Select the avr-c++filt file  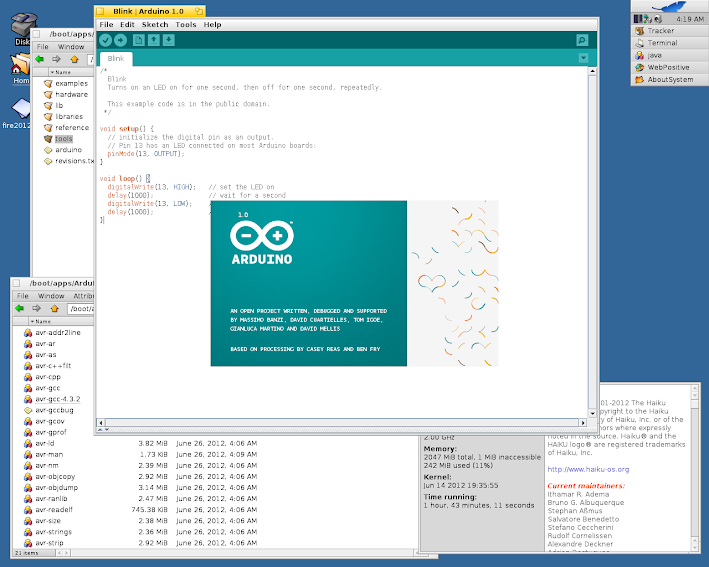coord(47,366)
